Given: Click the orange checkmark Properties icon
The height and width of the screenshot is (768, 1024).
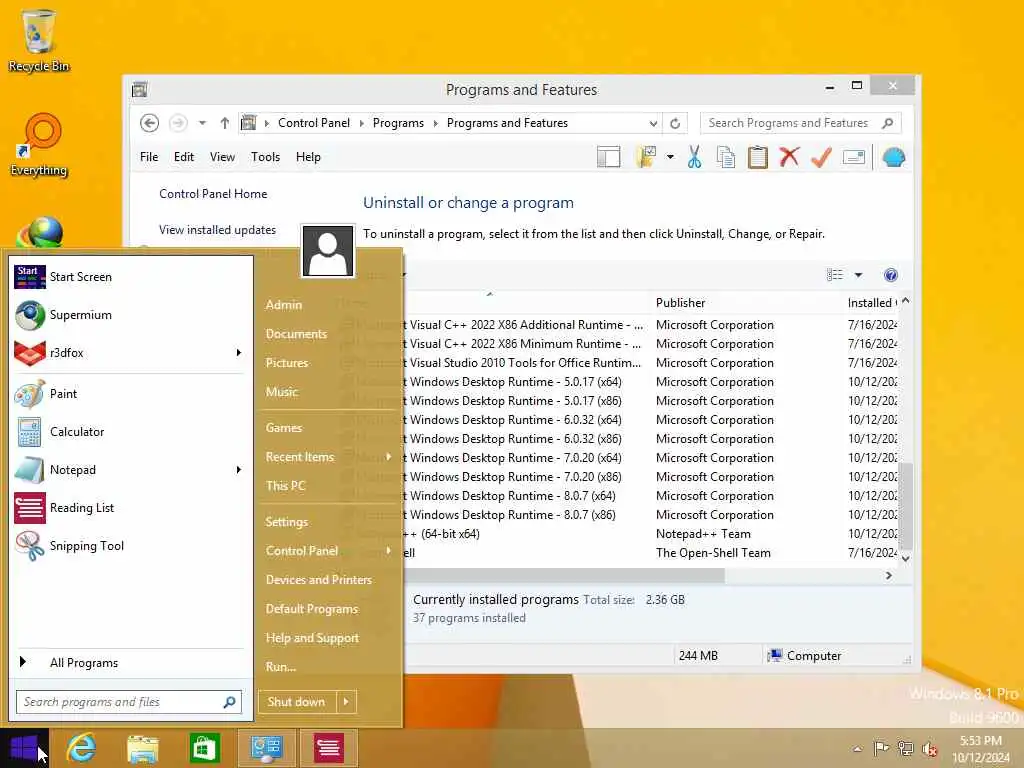Looking at the screenshot, I should click(x=822, y=157).
